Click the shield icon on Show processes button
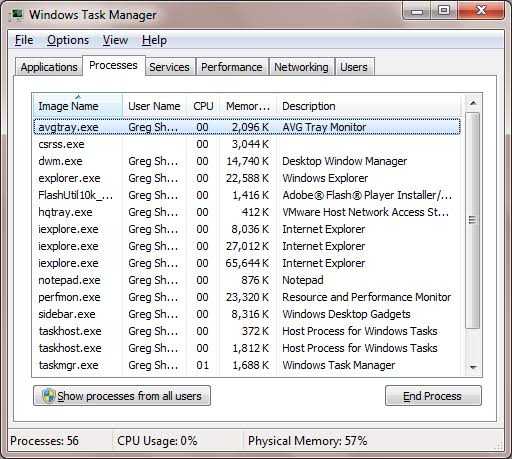512x459 pixels. (49, 396)
